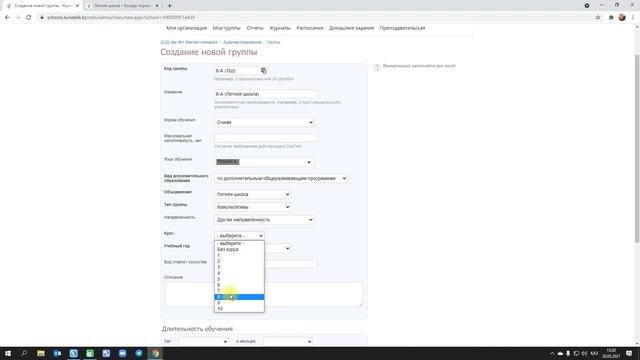Open the Chrome profile avatar
The width and height of the screenshot is (640, 360).
[x=622, y=18]
